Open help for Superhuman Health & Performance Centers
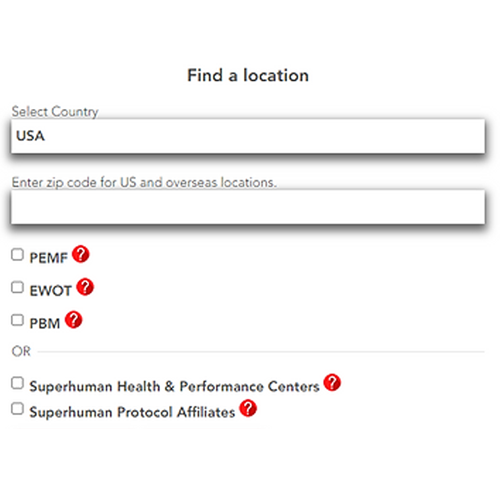Image resolution: width=500 pixels, height=500 pixels. 332,382
